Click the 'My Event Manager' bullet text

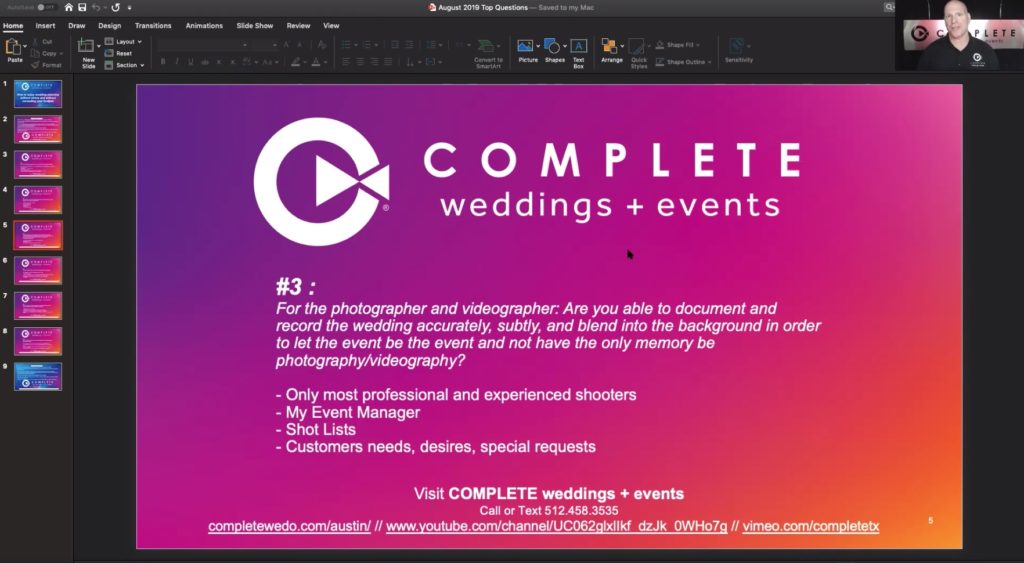point(353,413)
